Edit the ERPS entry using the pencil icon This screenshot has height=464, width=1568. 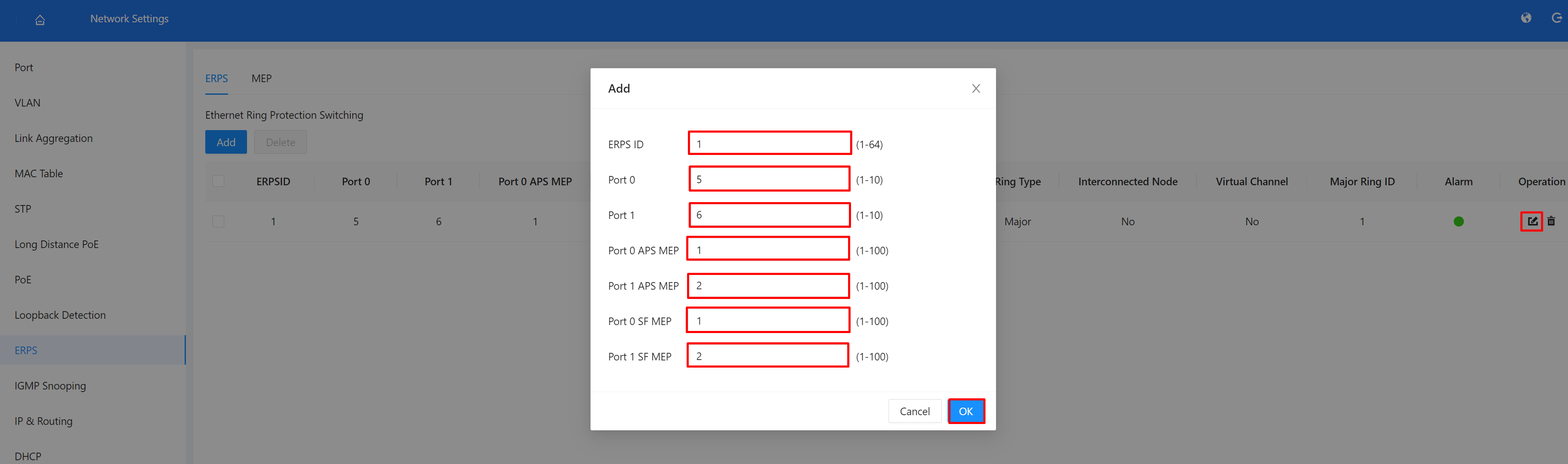click(x=1531, y=221)
